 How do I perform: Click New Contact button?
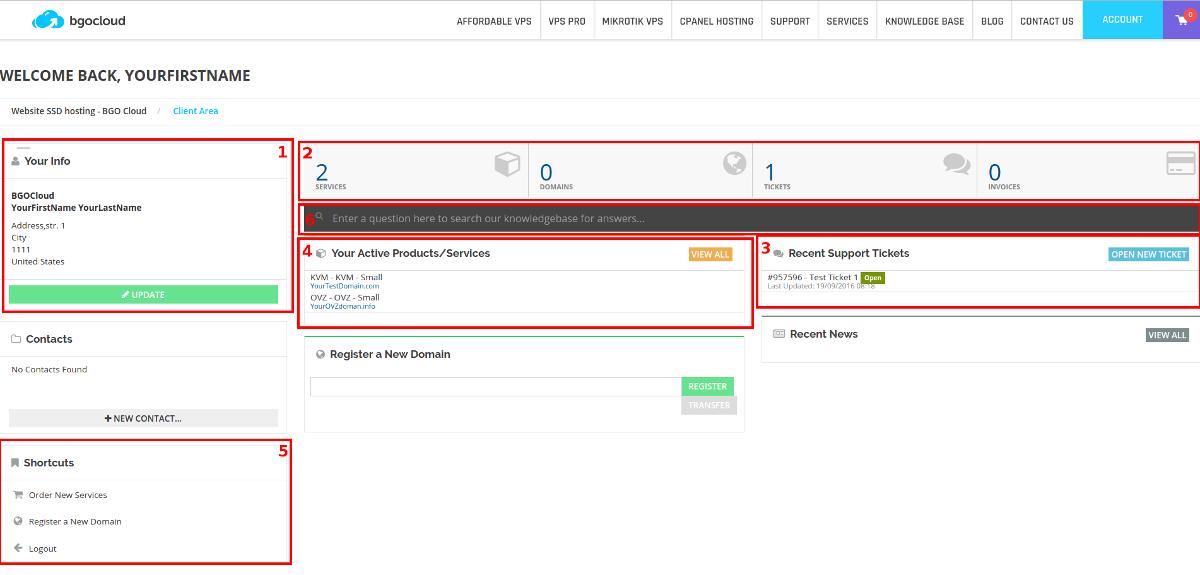coord(143,418)
